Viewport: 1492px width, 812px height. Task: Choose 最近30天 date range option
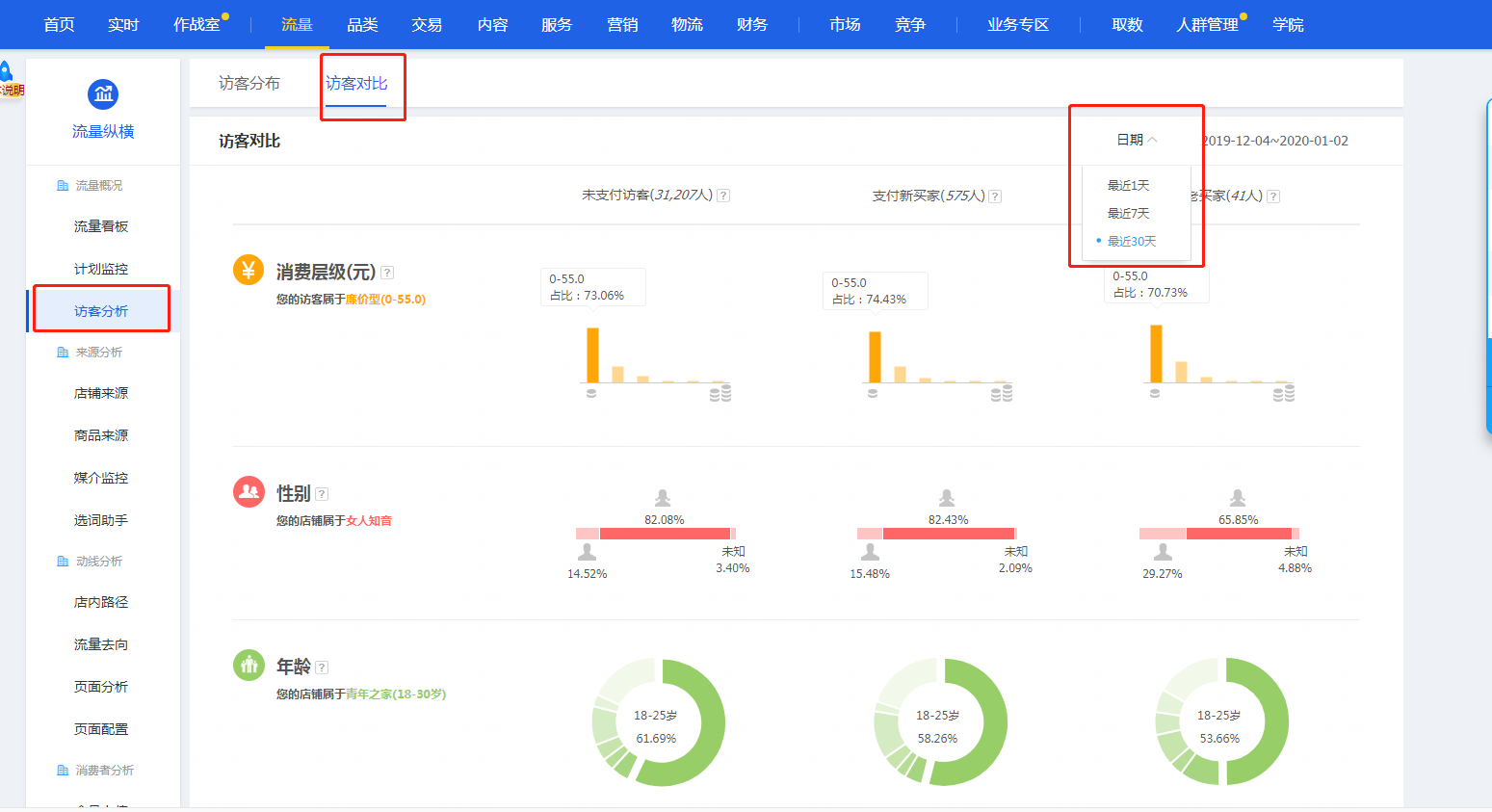pyautogui.click(x=1131, y=241)
